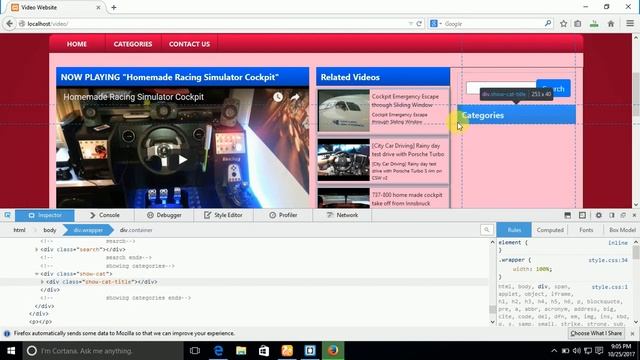
Task: Open the bookmarks list icon
Action: click(x=578, y=24)
